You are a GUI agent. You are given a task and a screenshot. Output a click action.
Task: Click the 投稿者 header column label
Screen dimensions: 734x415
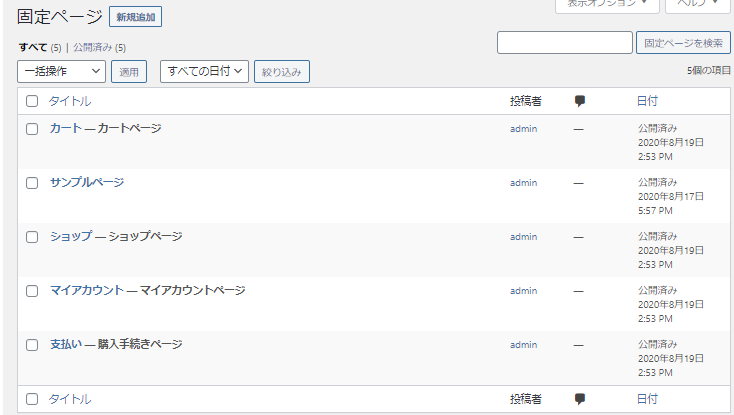tap(526, 101)
